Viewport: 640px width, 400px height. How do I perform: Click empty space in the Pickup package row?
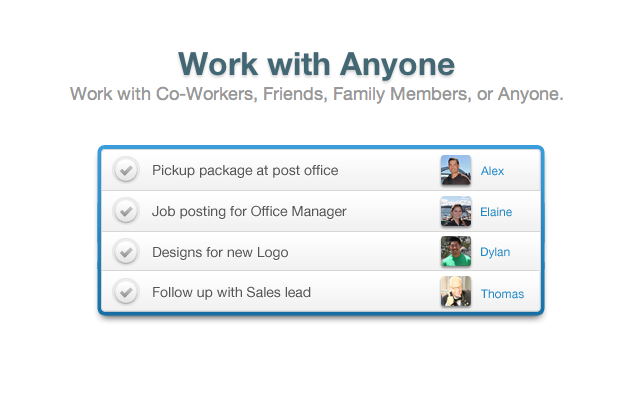pyautogui.click(x=390, y=171)
